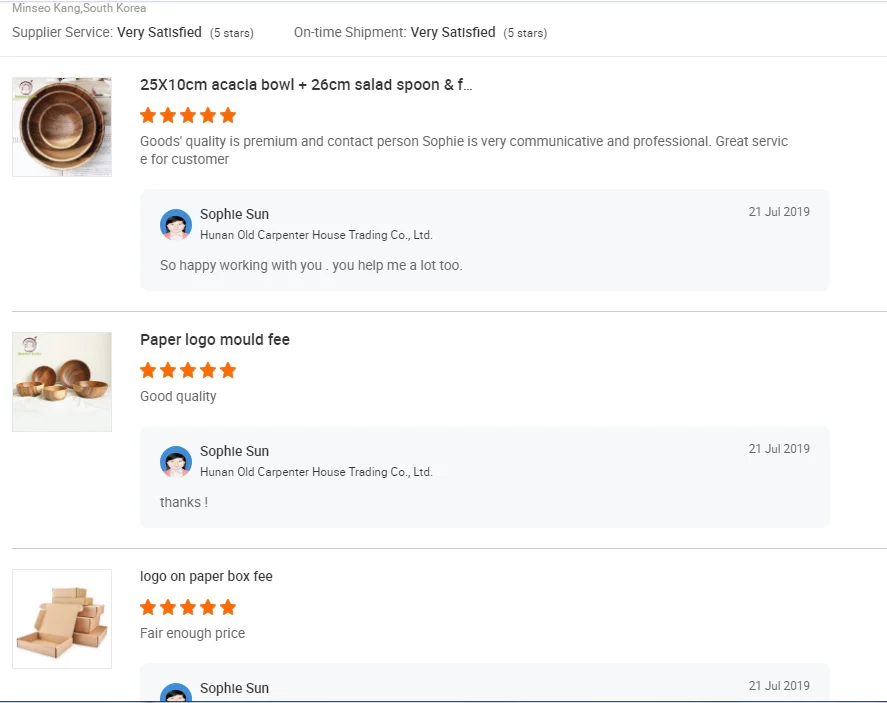This screenshot has height=703, width=887.
Task: Open the acacia bowl set product thumbnail
Action: pyautogui.click(x=62, y=127)
